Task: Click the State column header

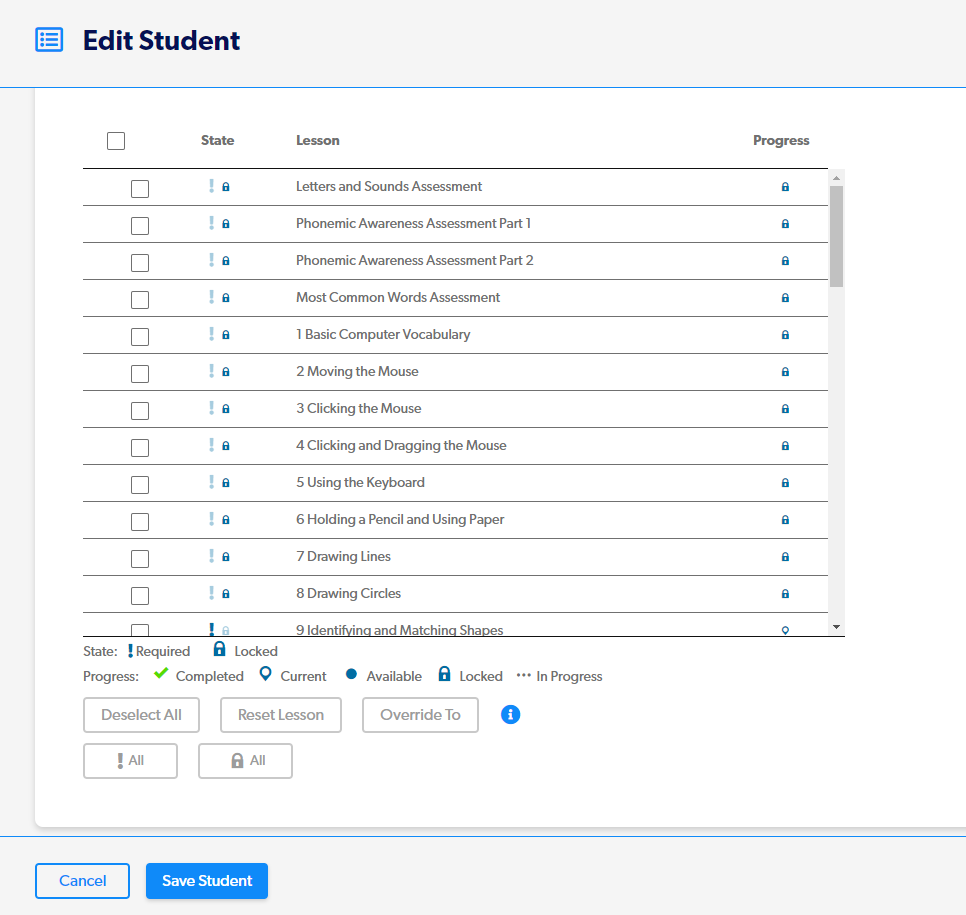Action: pos(217,140)
